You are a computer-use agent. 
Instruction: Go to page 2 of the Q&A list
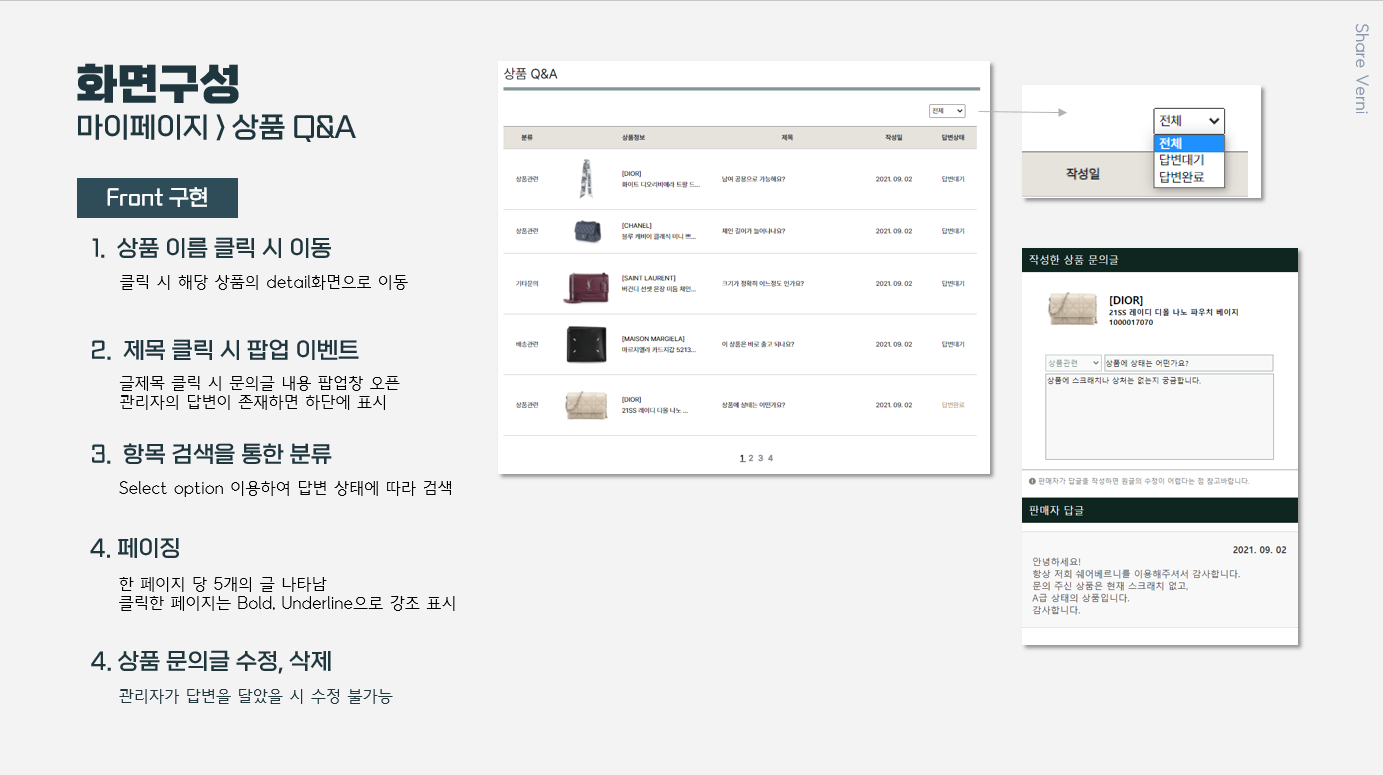tap(752, 458)
